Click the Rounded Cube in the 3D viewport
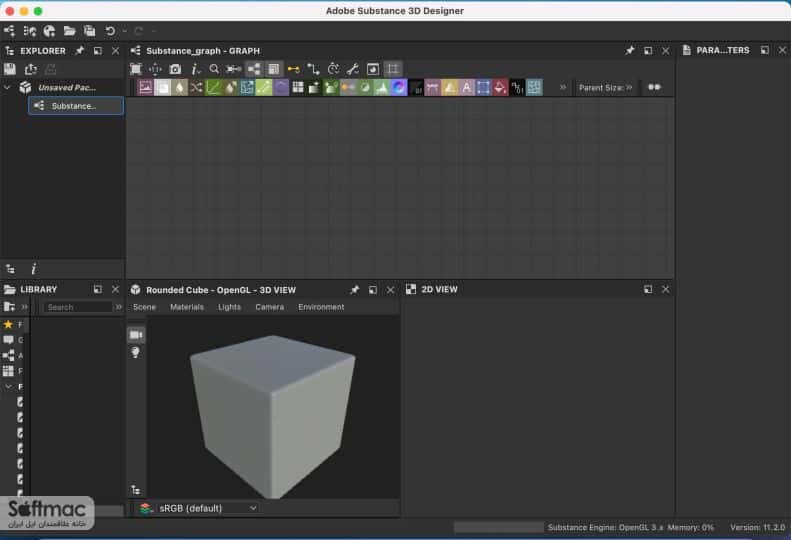Viewport: 791px width, 540px height. click(x=272, y=415)
